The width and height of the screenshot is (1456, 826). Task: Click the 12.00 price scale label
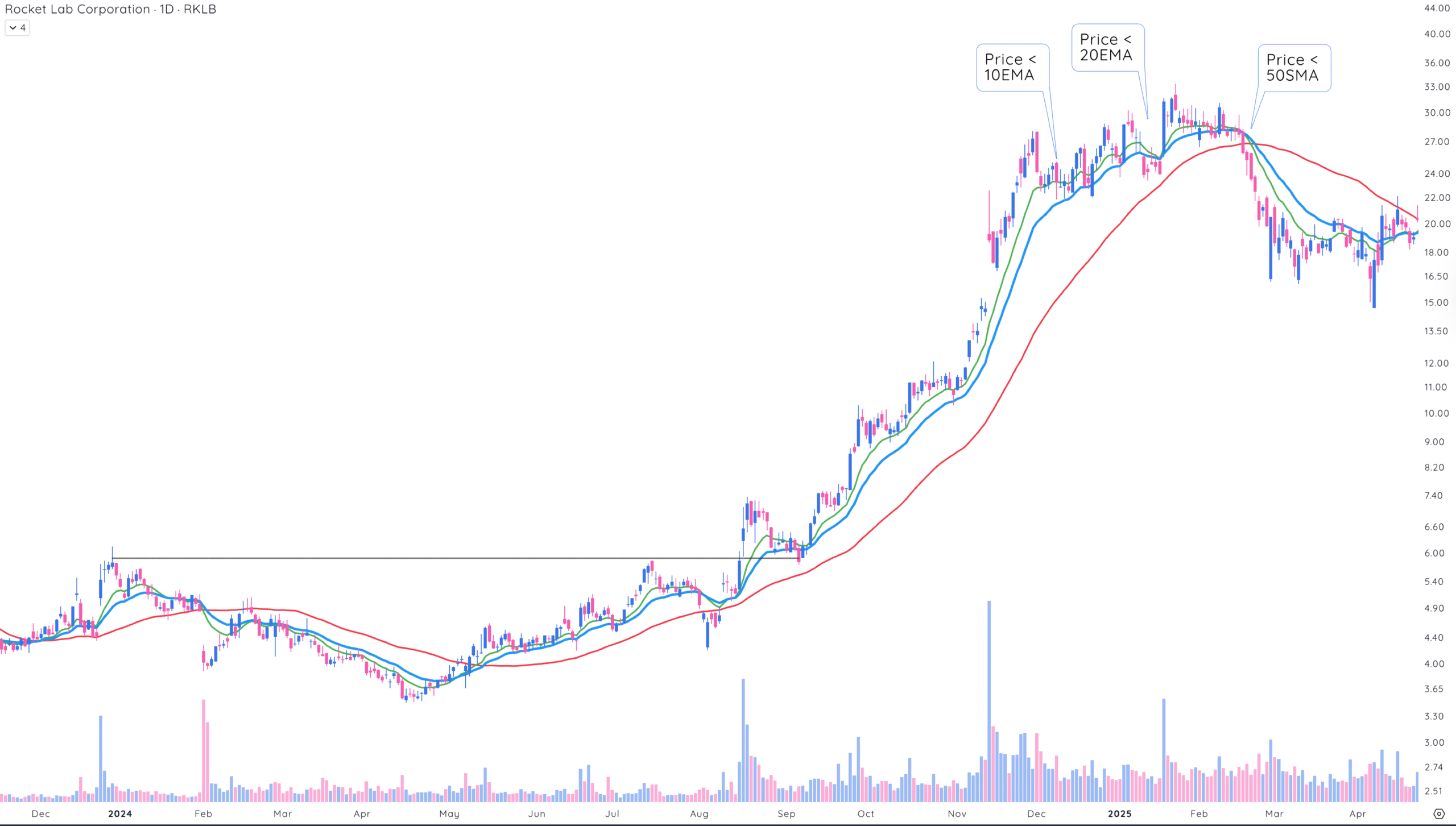click(x=1436, y=363)
